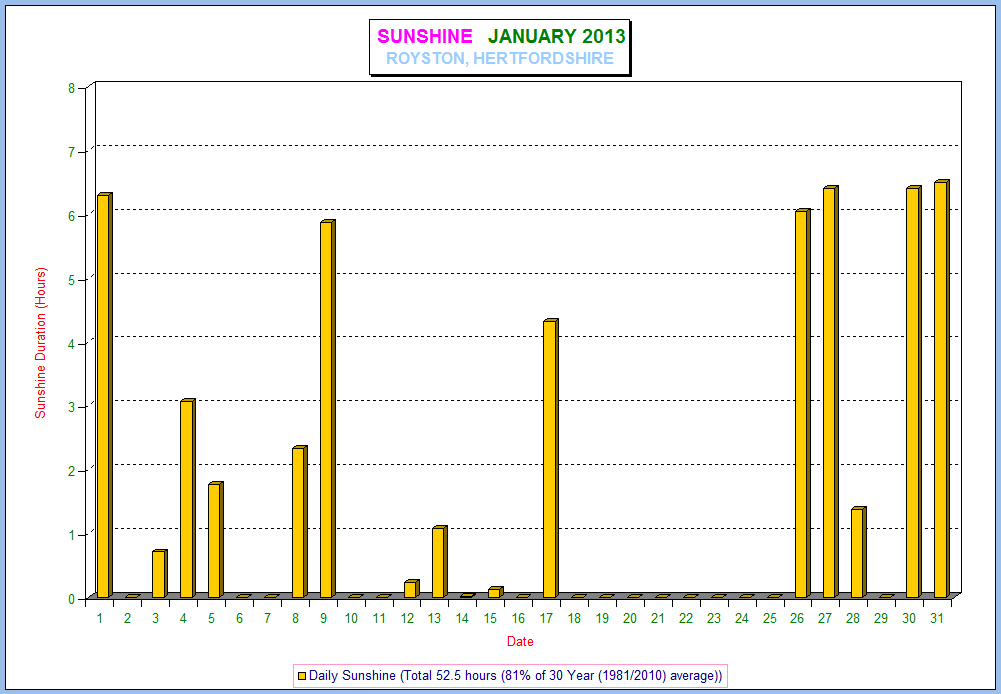This screenshot has width=1001, height=694.
Task: Select the sunshine bar for date 8
Action: click(299, 522)
